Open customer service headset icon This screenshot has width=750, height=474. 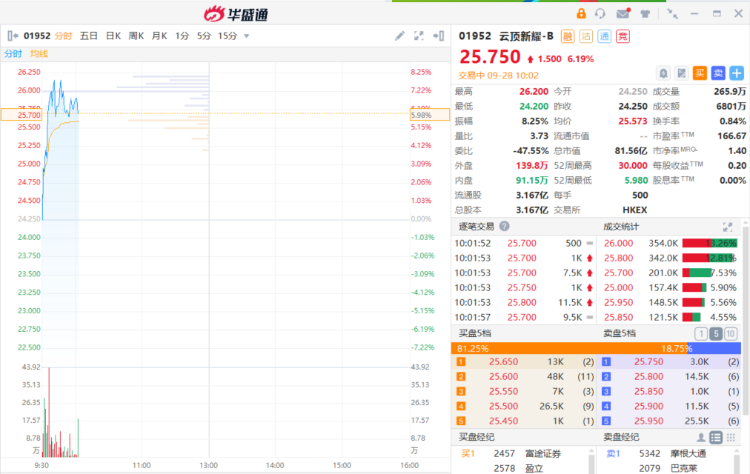[x=601, y=13]
